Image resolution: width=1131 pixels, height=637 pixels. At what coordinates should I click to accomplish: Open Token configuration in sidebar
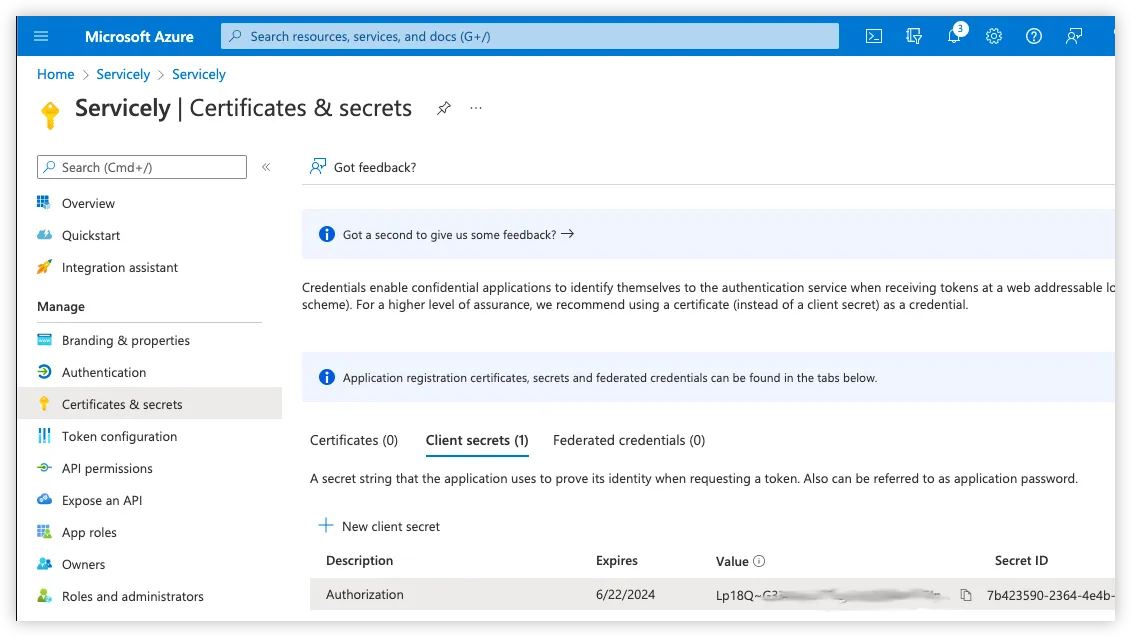tap(119, 436)
